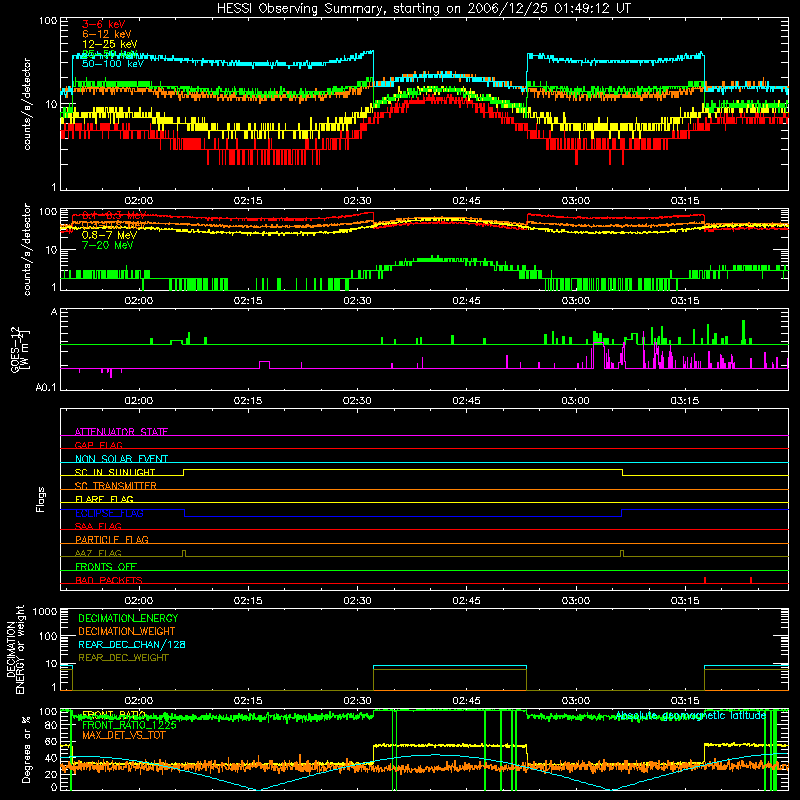Click the FRONTS_OFF flag label
This screenshot has height=800, width=800.
click(x=106, y=566)
